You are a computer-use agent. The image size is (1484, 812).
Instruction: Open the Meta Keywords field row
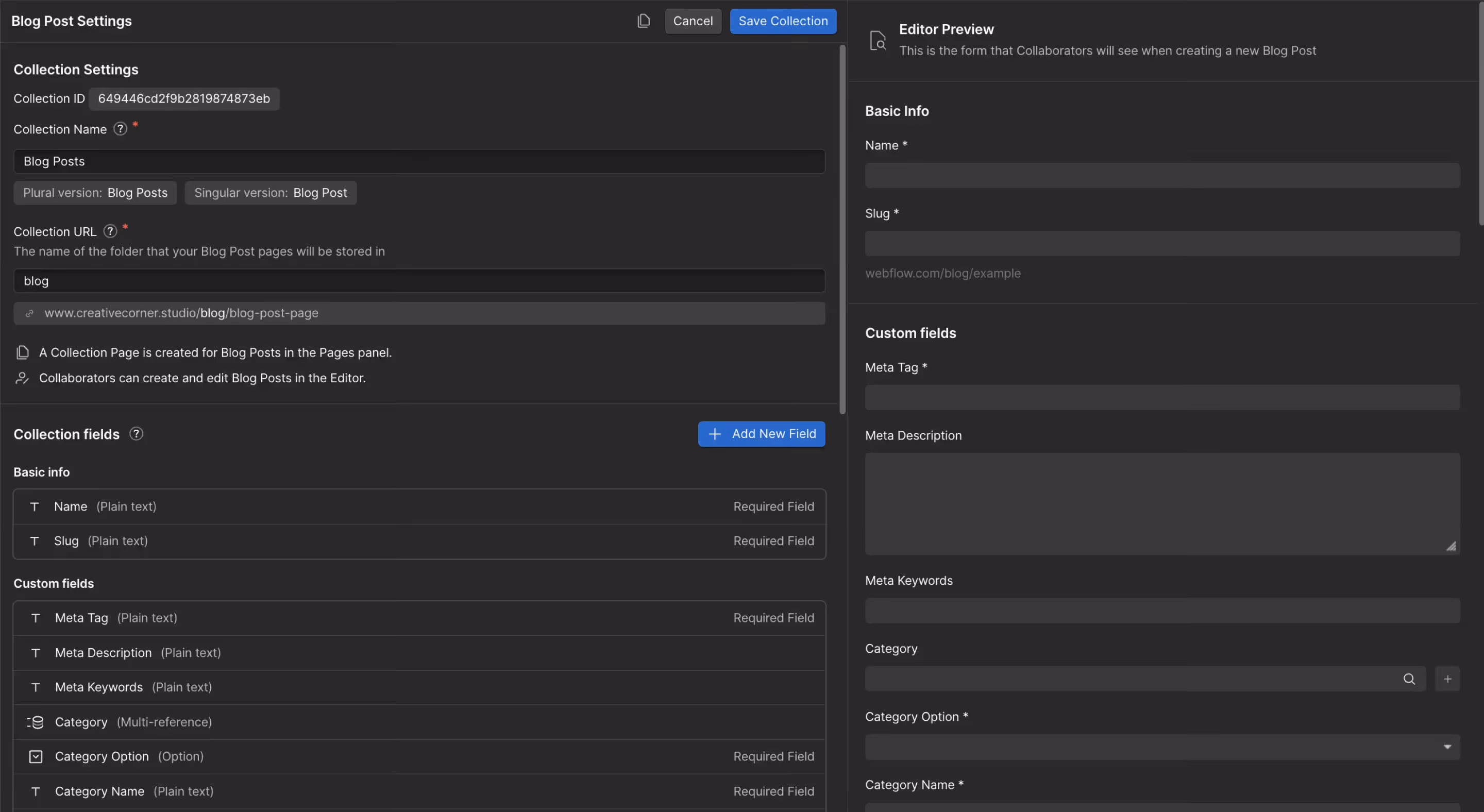tap(419, 687)
